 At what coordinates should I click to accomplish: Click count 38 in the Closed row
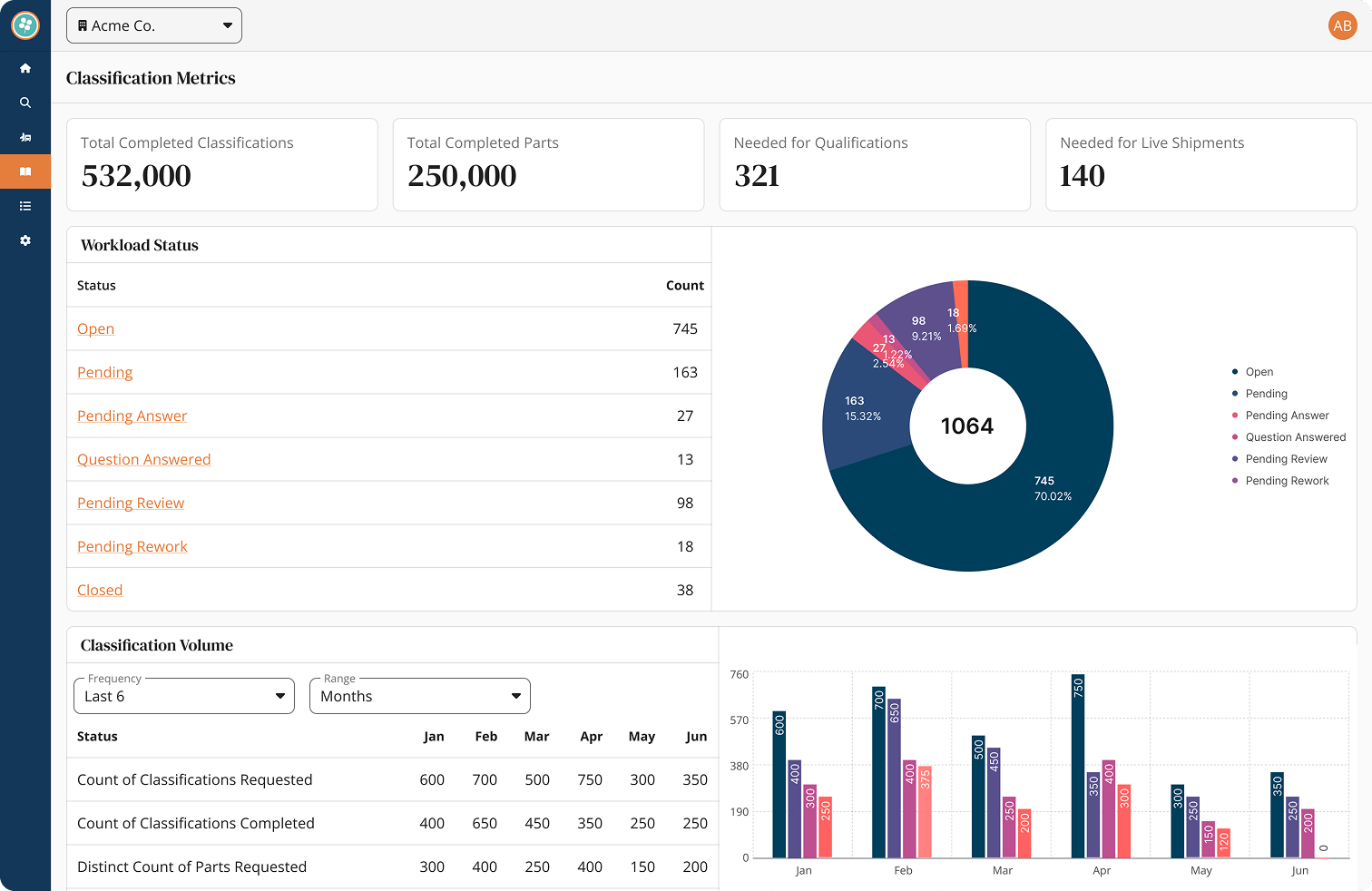(685, 590)
